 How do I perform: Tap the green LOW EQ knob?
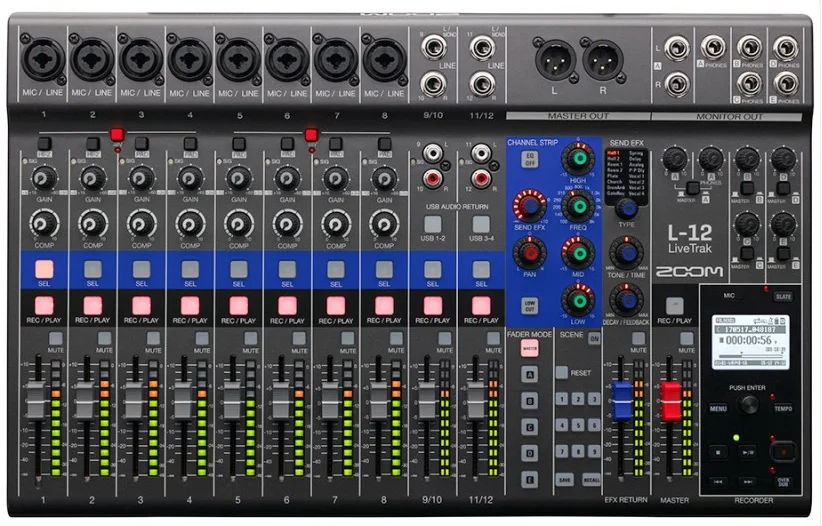[579, 300]
